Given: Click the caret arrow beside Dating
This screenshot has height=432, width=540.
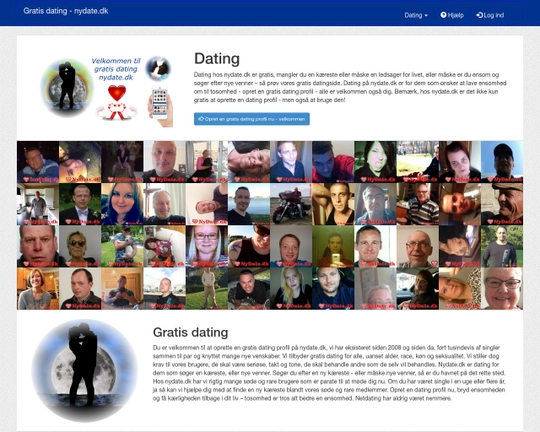Looking at the screenshot, I should click(426, 16).
